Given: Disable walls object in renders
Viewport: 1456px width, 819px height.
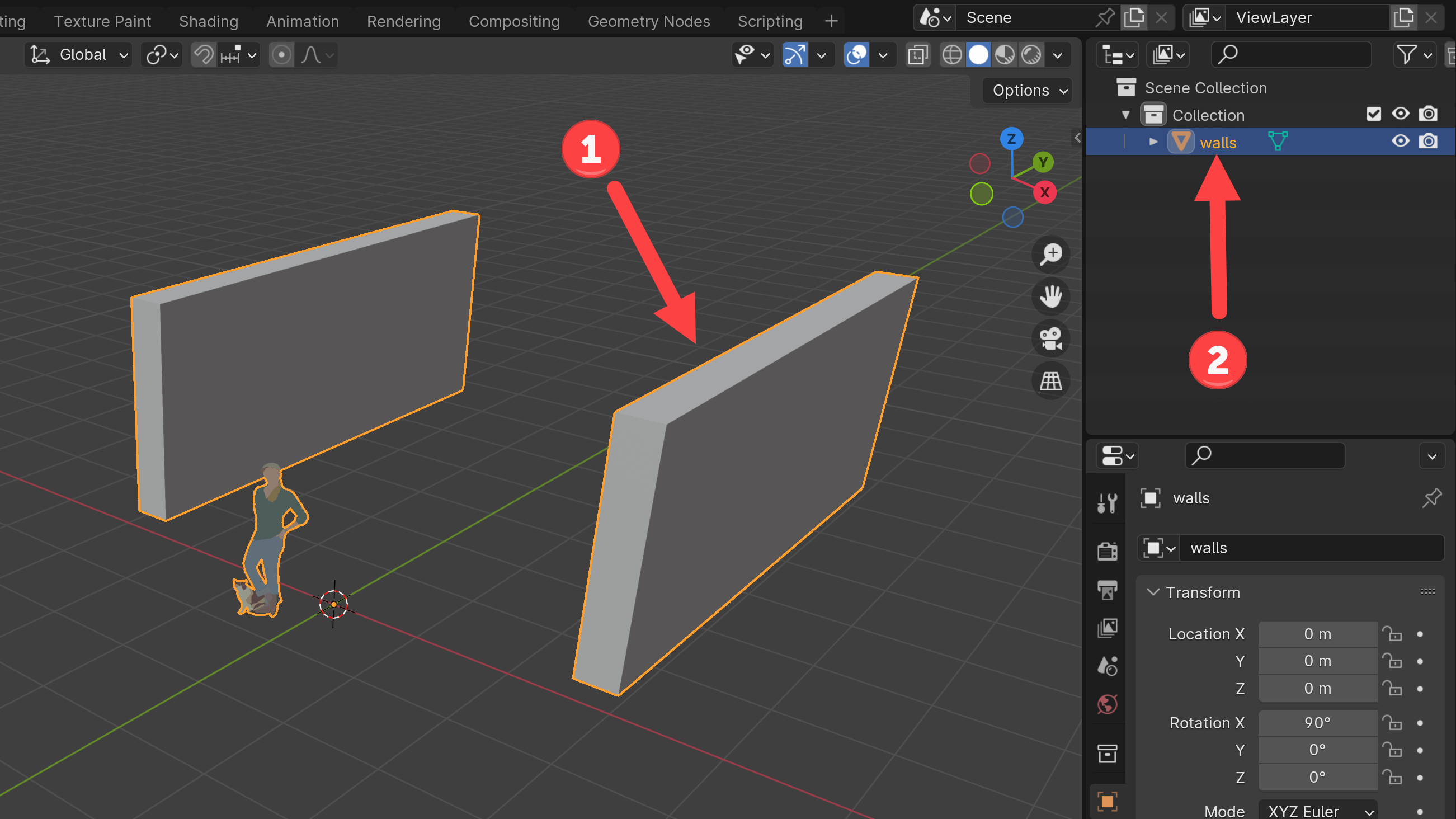Looking at the screenshot, I should [1428, 142].
